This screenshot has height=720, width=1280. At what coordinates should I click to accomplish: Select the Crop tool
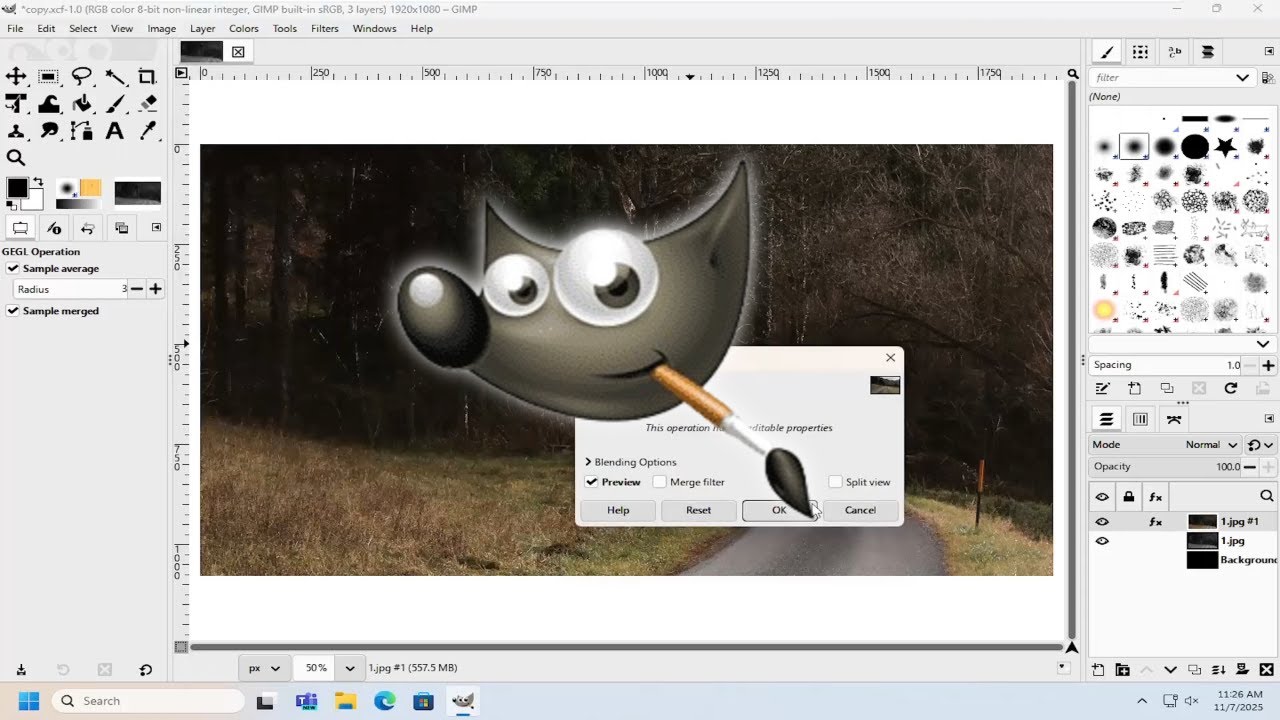(148, 77)
